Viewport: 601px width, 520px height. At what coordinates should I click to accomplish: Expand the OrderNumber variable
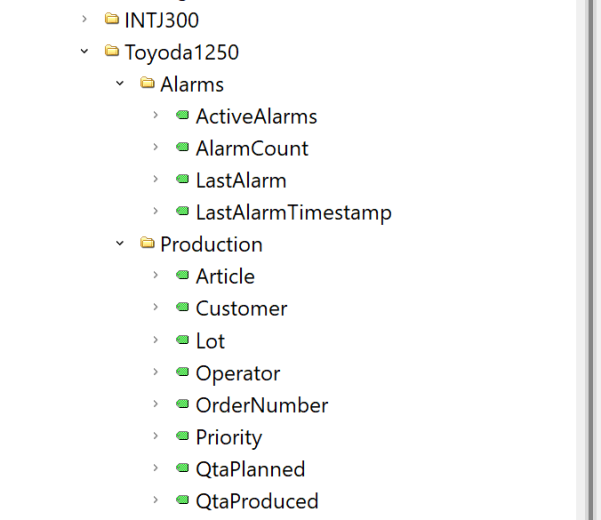[155, 405]
